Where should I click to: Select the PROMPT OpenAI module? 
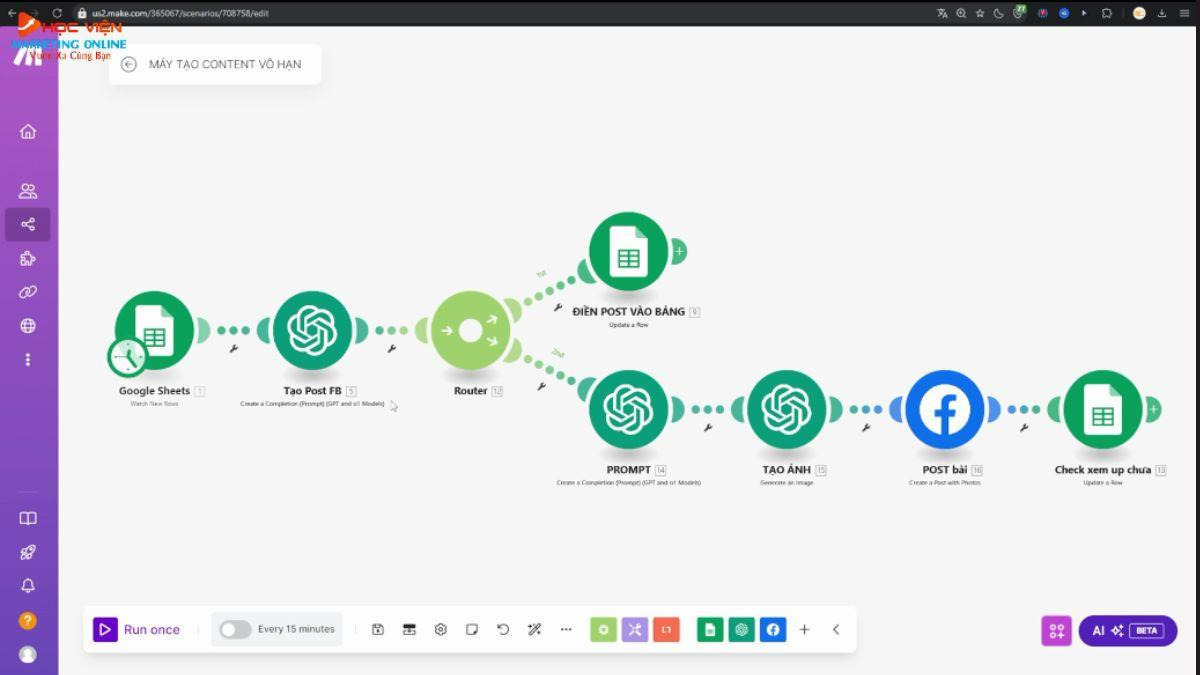628,409
